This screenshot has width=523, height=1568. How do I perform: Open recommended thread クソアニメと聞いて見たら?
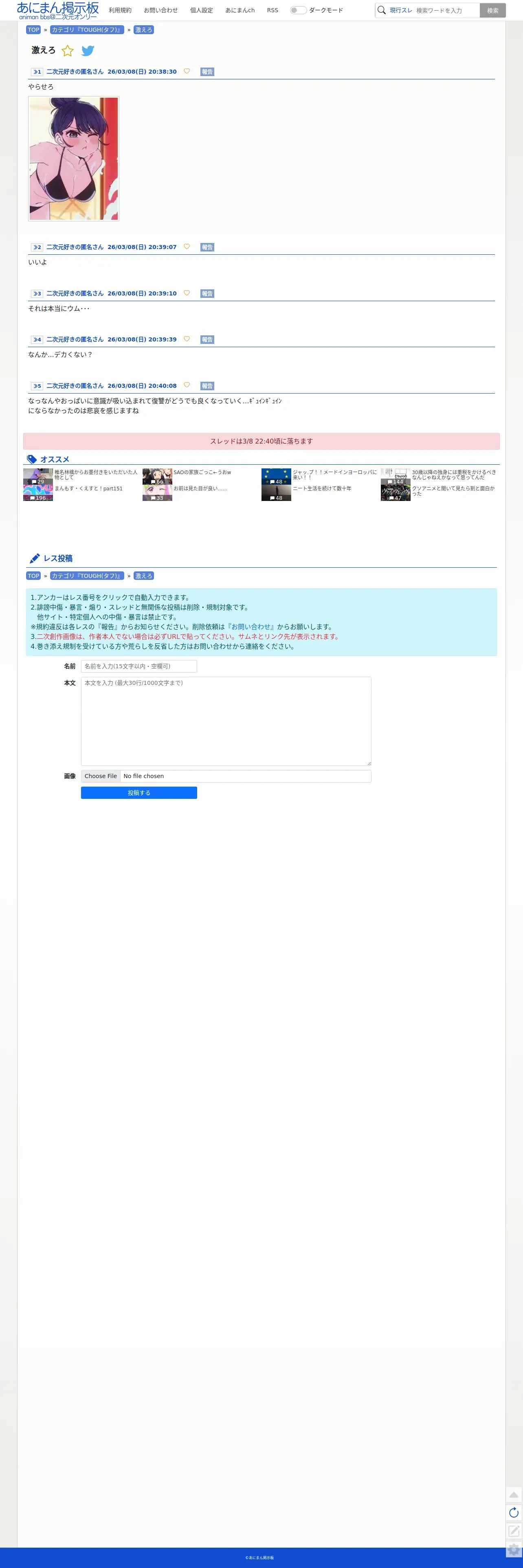click(x=453, y=491)
